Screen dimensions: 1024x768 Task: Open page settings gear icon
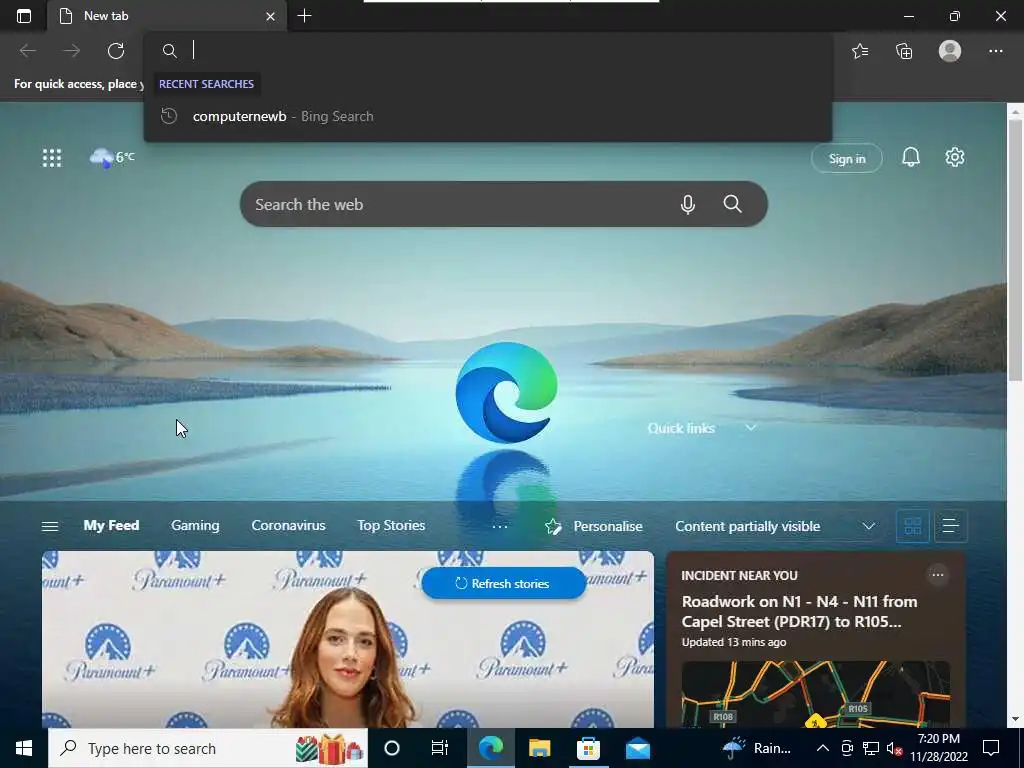pyautogui.click(x=954, y=157)
